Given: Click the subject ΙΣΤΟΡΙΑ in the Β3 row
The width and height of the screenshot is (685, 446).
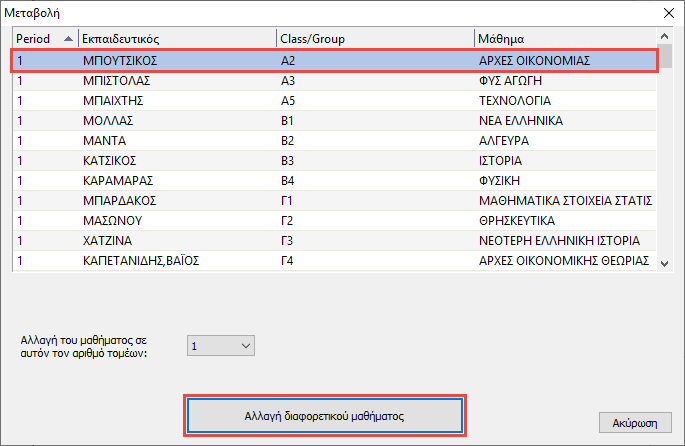Looking at the screenshot, I should tap(500, 161).
